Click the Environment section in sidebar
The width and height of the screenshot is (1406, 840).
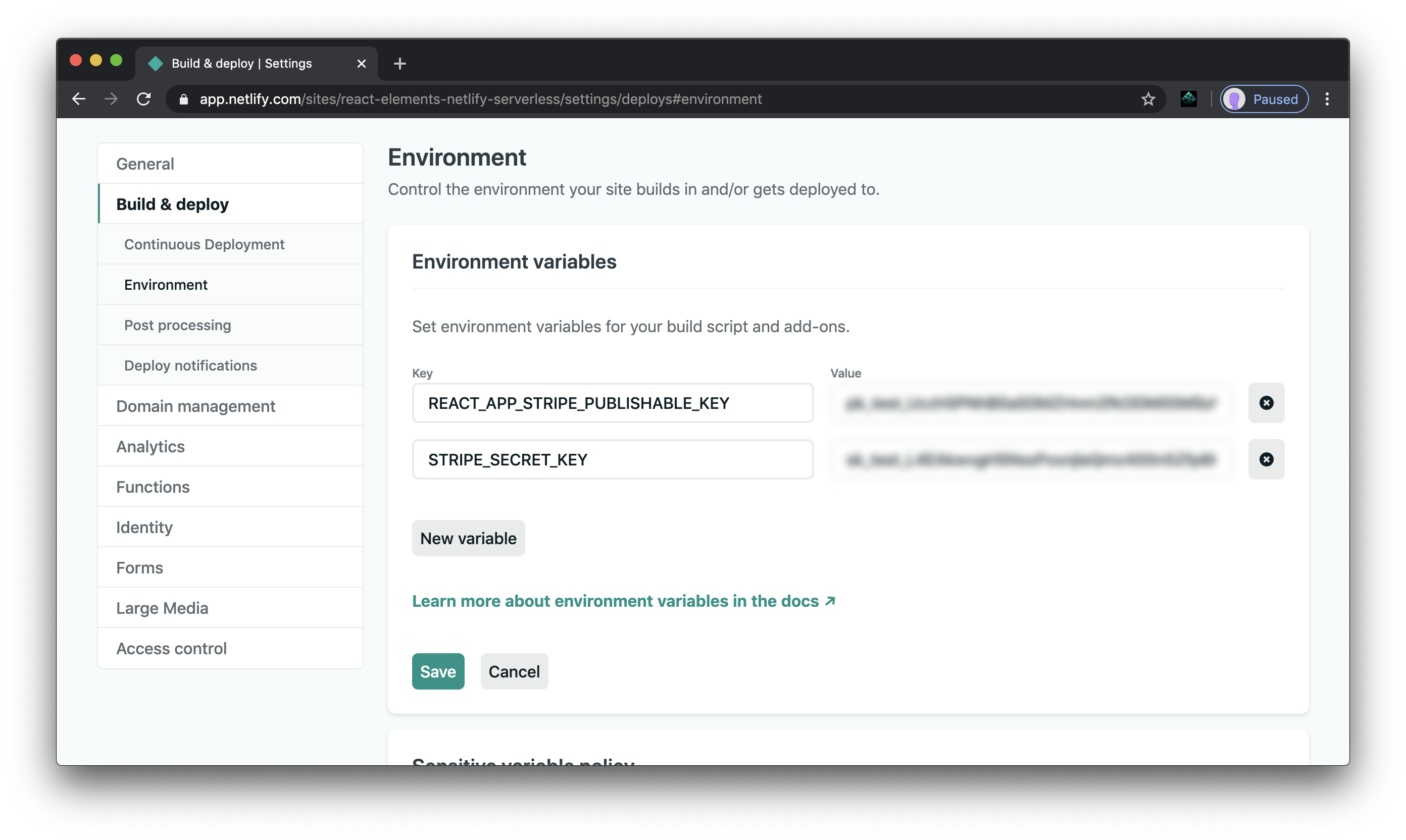tap(166, 284)
